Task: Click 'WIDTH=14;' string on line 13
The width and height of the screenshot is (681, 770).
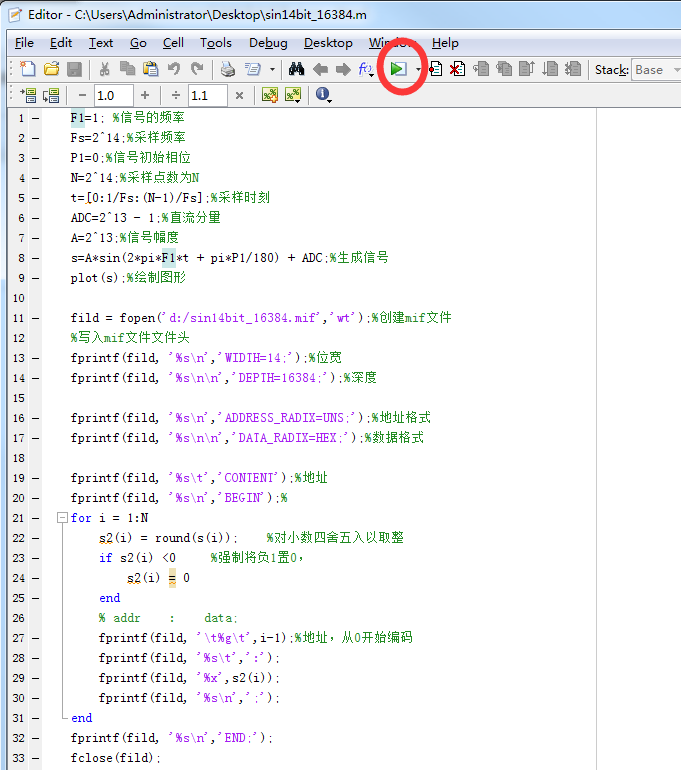Action: tap(256, 358)
